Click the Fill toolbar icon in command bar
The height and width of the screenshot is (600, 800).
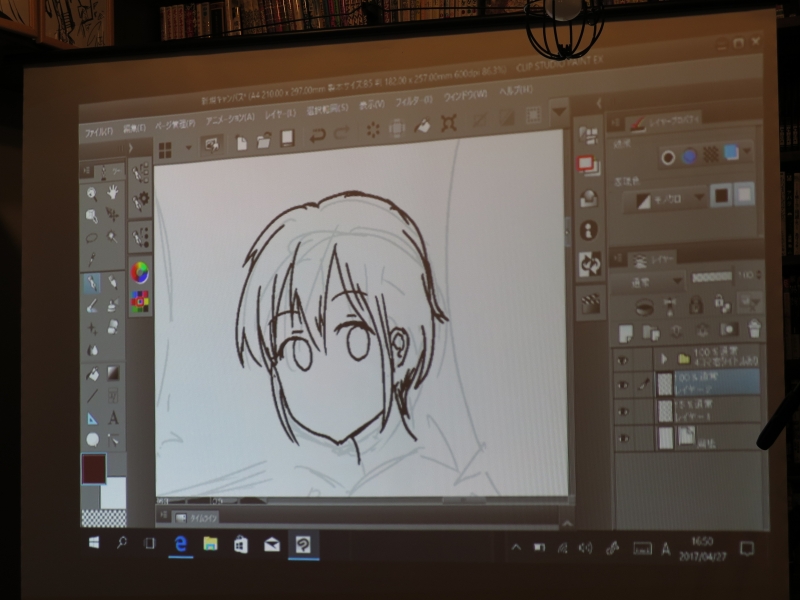(422, 126)
